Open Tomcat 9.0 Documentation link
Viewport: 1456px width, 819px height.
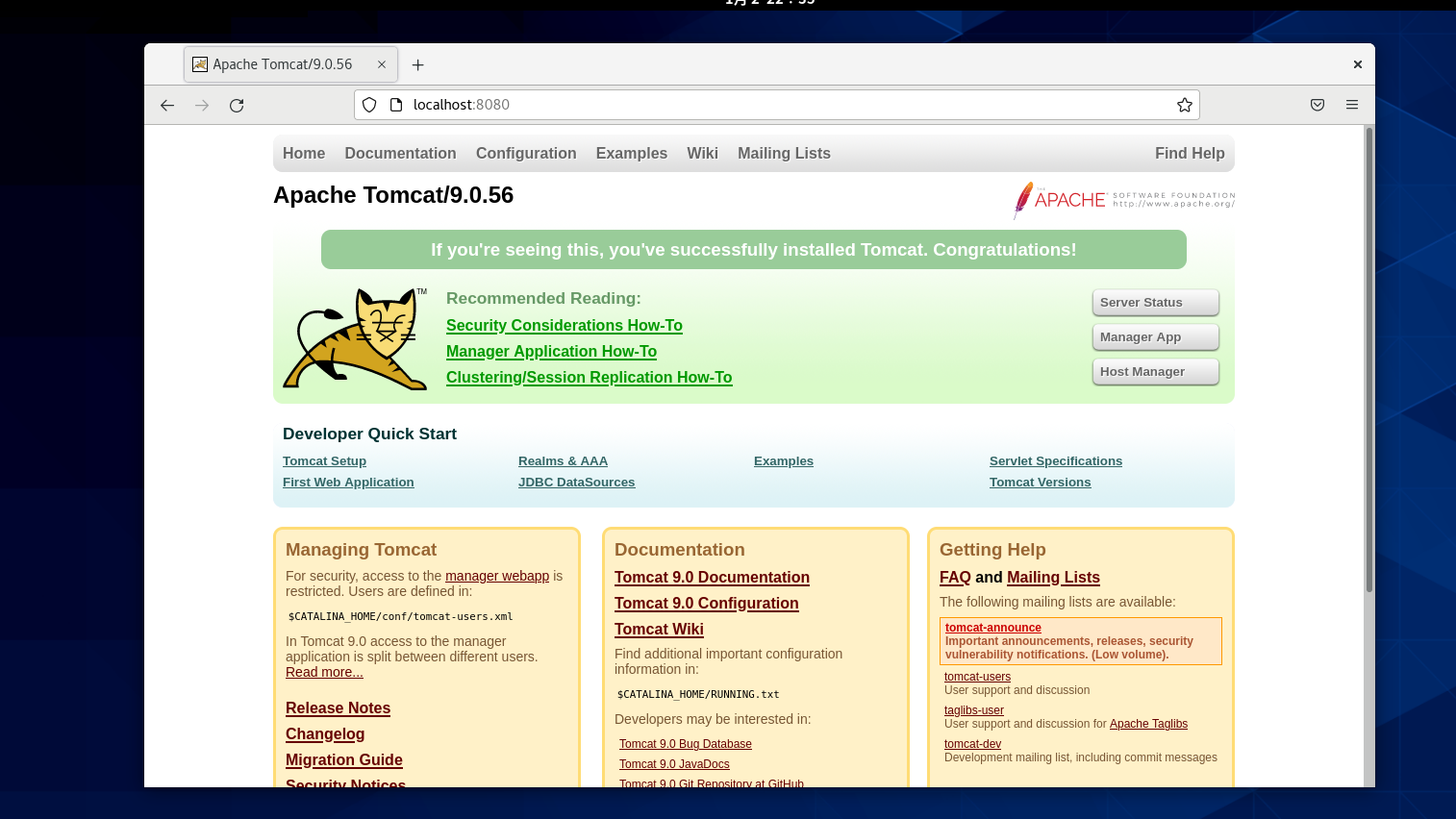tap(712, 577)
